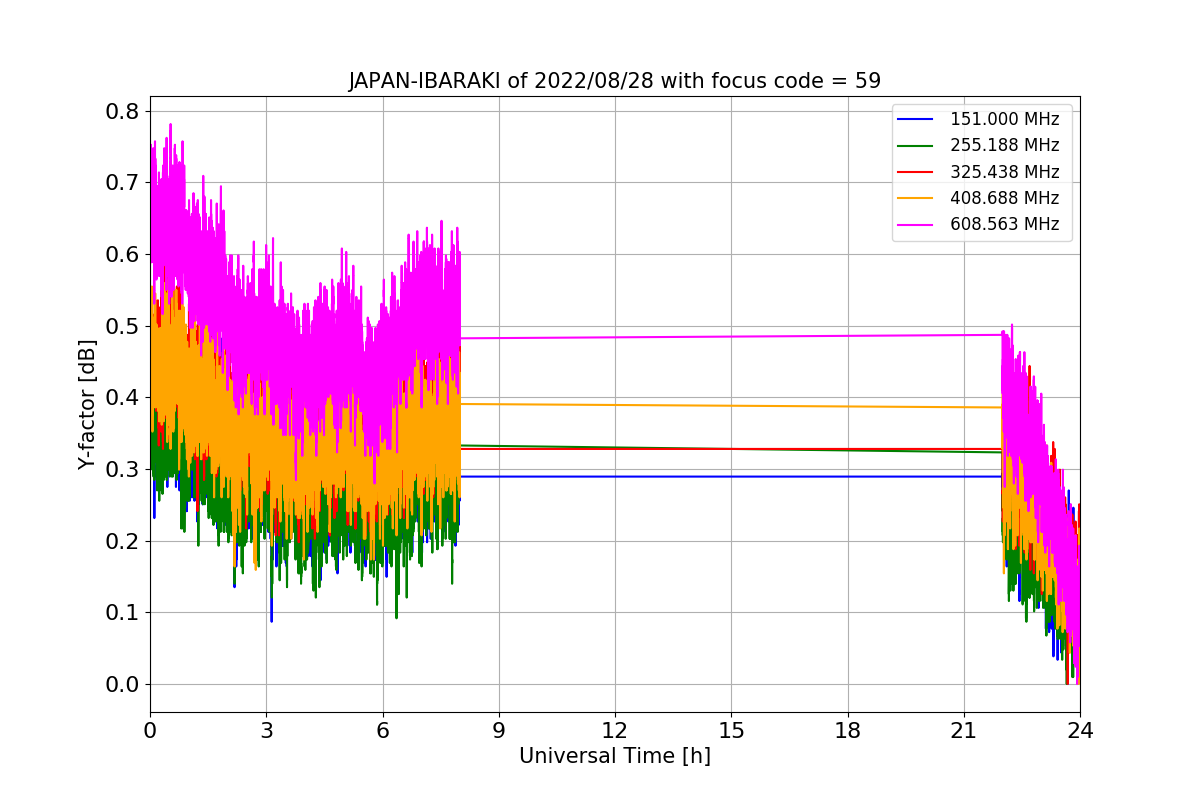The image size is (1200, 800).
Task: Click the green line swatch in the legend
Action: pyautogui.click(x=917, y=146)
